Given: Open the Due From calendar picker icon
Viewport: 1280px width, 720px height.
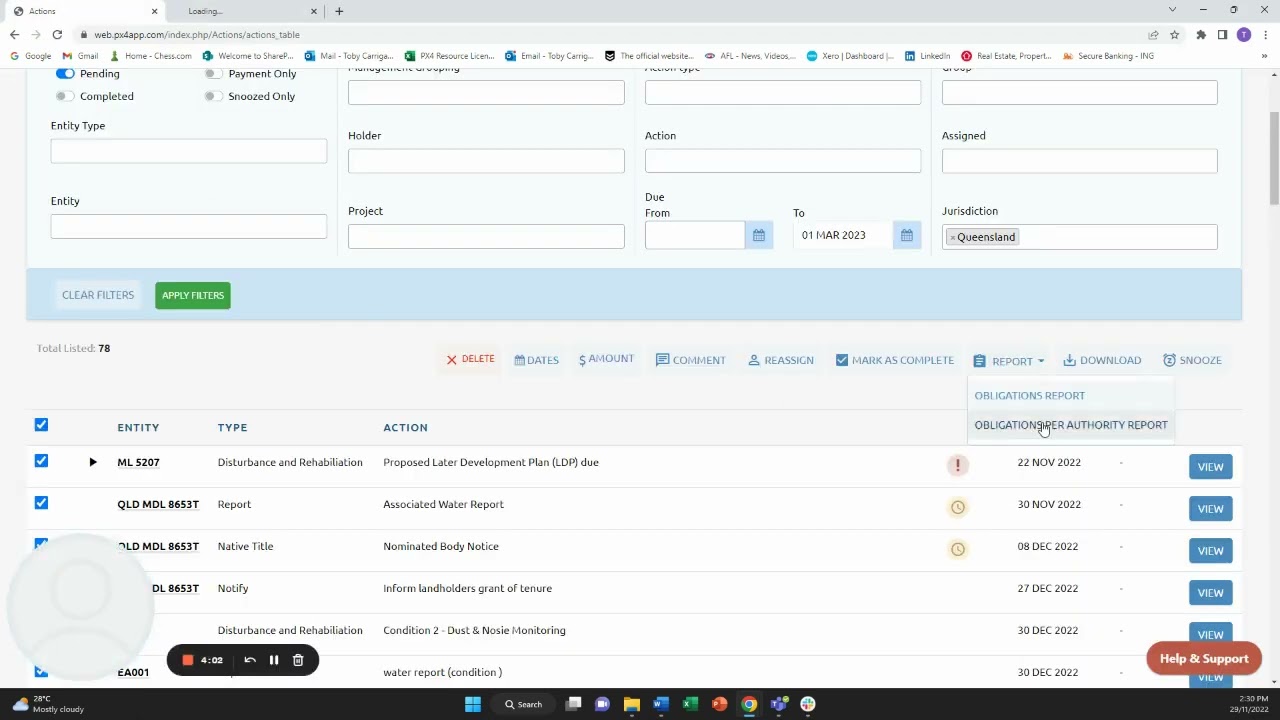Looking at the screenshot, I should pyautogui.click(x=759, y=235).
